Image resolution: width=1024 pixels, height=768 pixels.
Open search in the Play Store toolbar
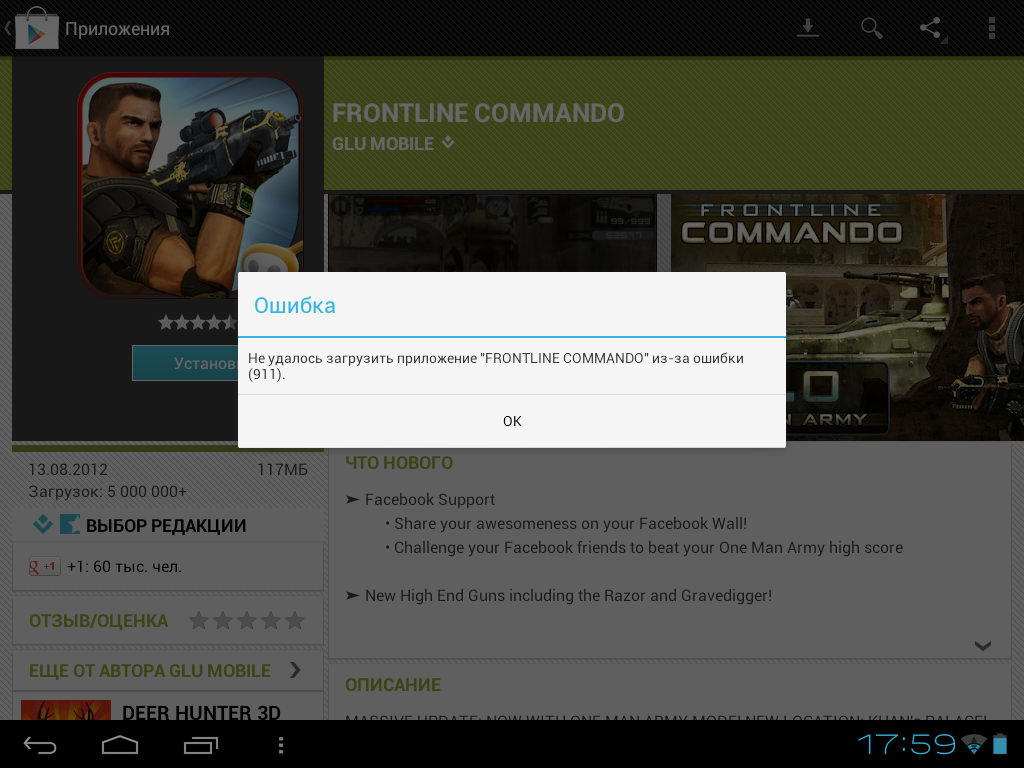870,28
